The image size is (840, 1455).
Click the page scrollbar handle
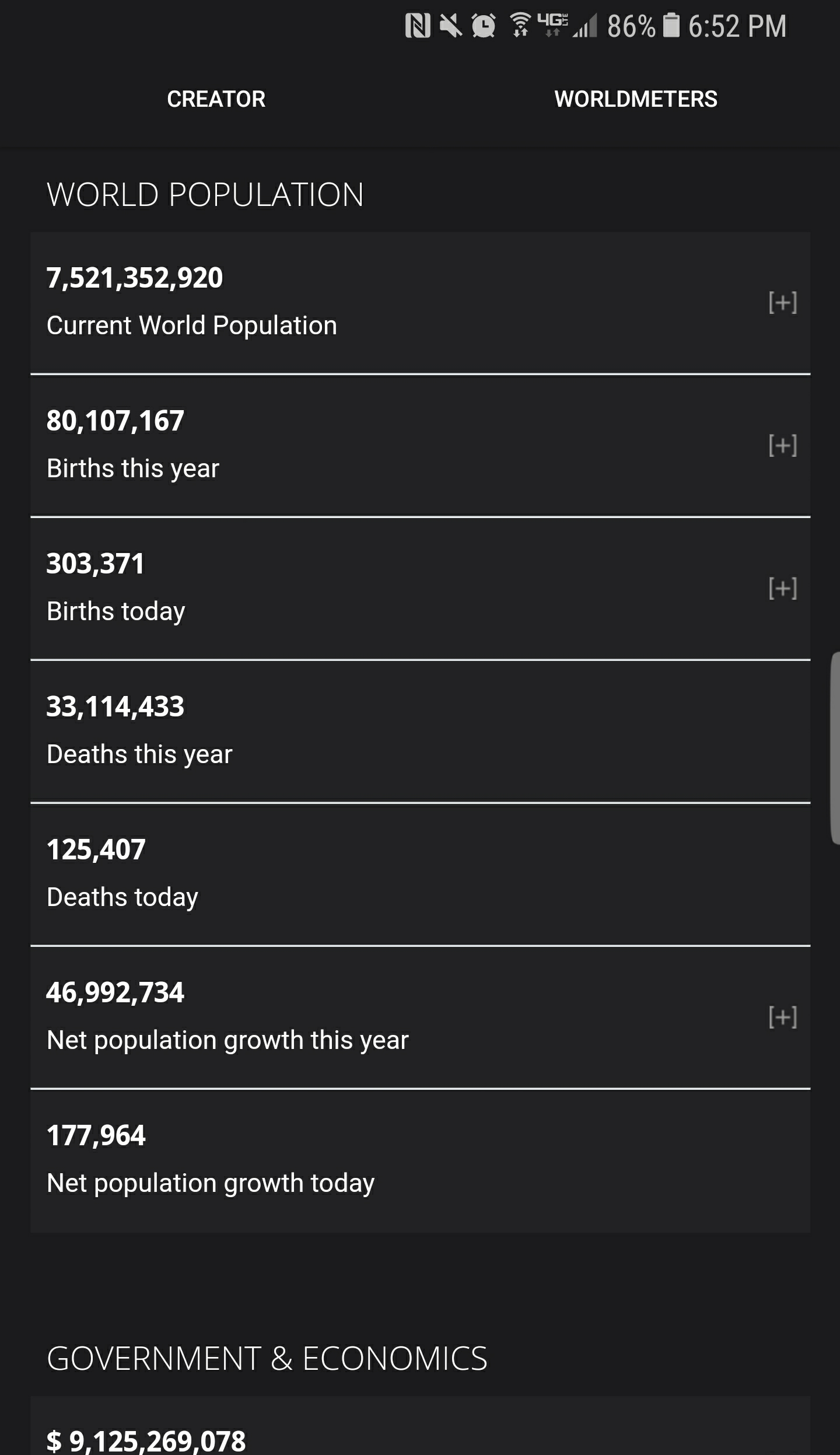tap(835, 748)
